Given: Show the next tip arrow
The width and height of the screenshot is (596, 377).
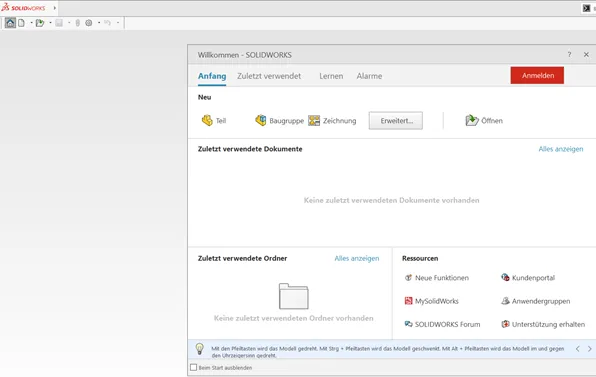Looking at the screenshot, I should pyautogui.click(x=590, y=348).
